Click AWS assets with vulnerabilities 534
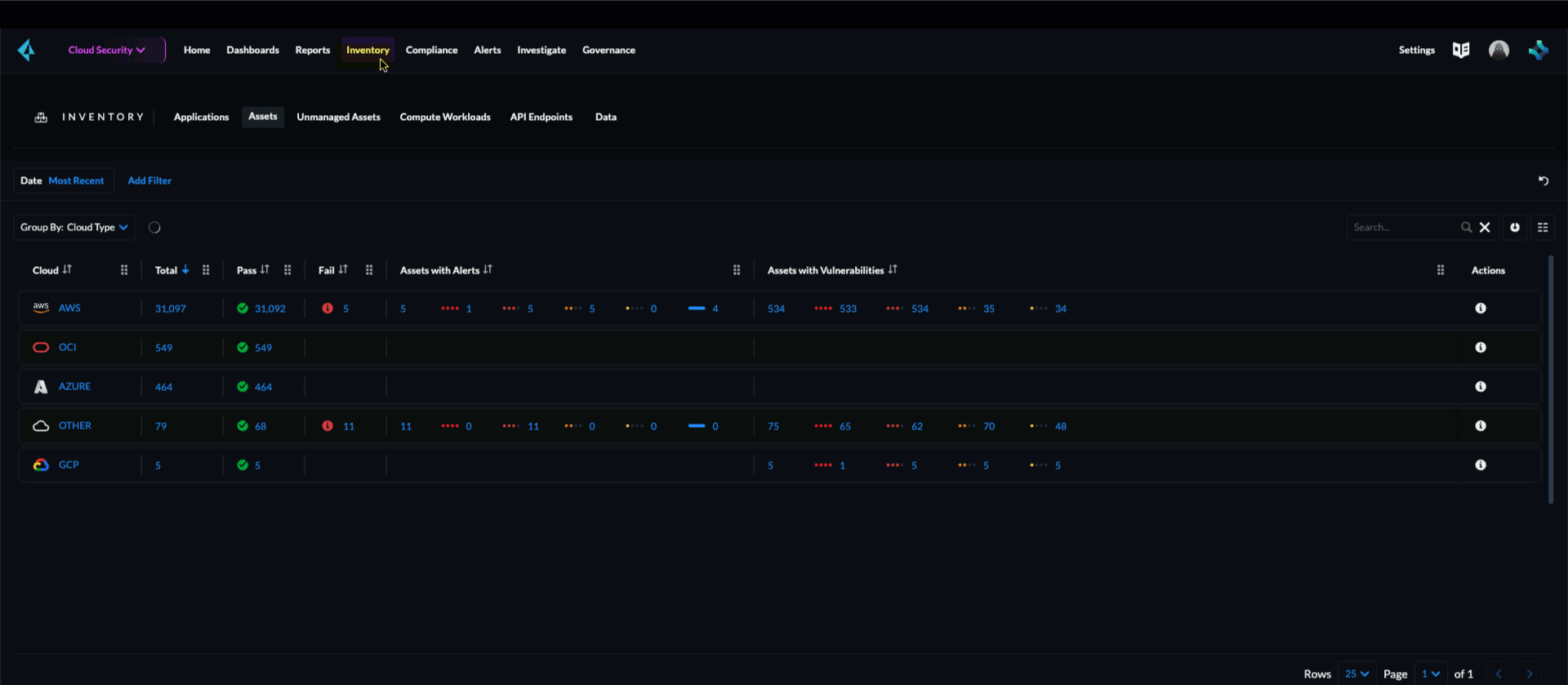1568x685 pixels. tap(776, 309)
